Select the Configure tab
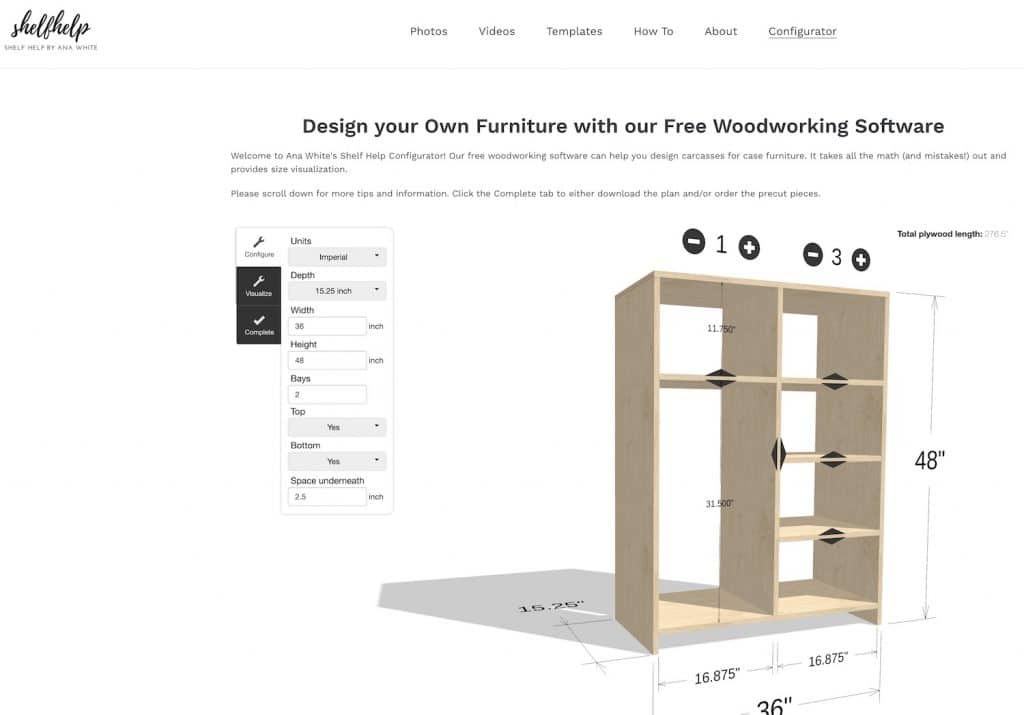Image resolution: width=1024 pixels, height=715 pixels. [259, 247]
